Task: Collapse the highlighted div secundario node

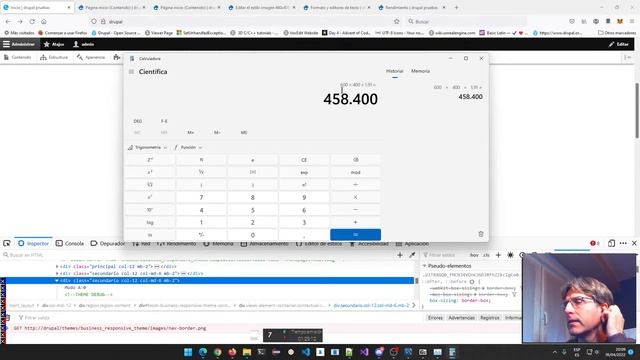Action: pos(57,280)
